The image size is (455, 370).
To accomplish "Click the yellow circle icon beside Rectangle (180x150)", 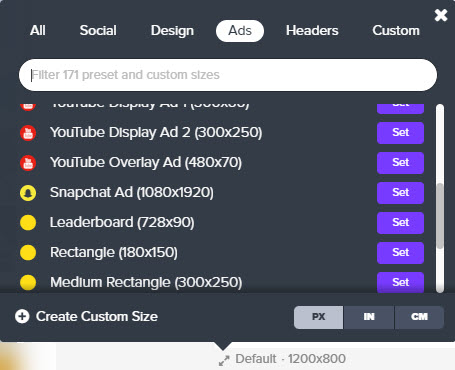I will [x=28, y=253].
